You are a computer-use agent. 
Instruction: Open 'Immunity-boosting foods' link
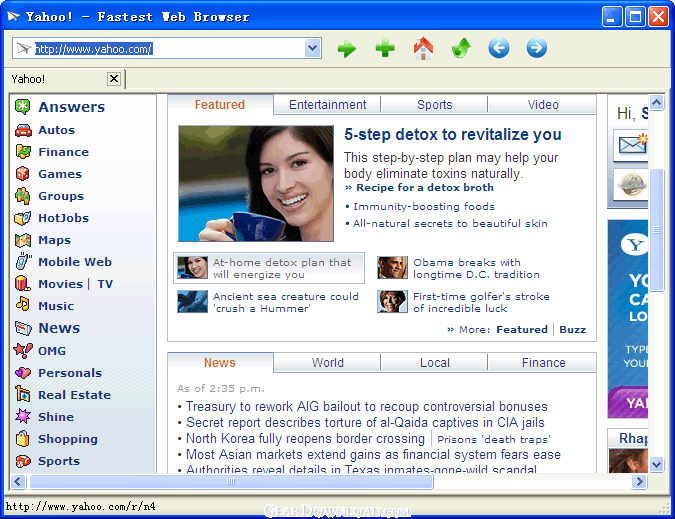pyautogui.click(x=424, y=207)
